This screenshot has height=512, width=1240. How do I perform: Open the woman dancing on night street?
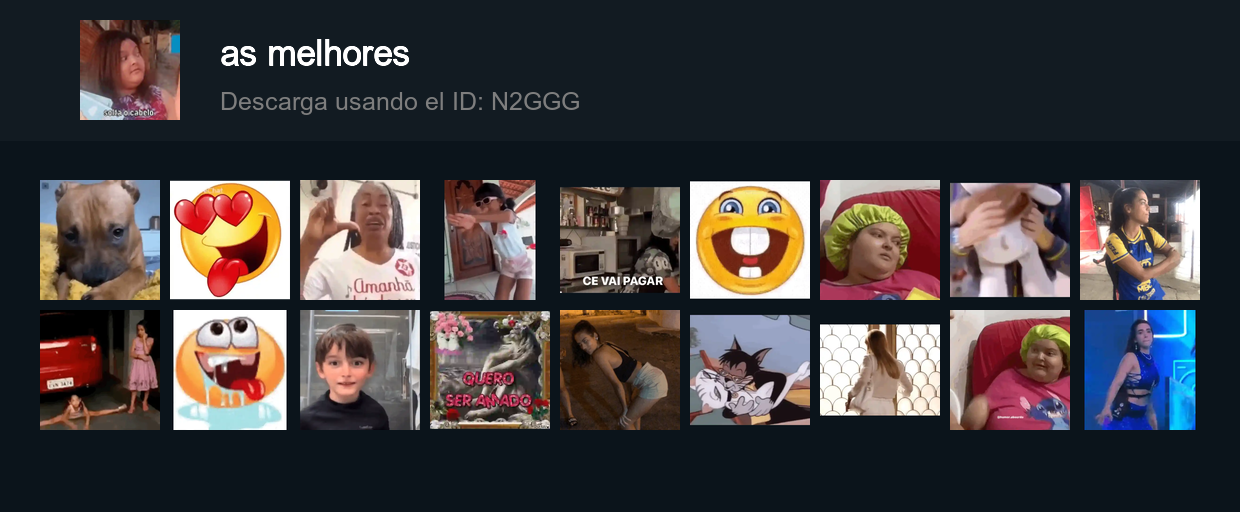coord(620,370)
